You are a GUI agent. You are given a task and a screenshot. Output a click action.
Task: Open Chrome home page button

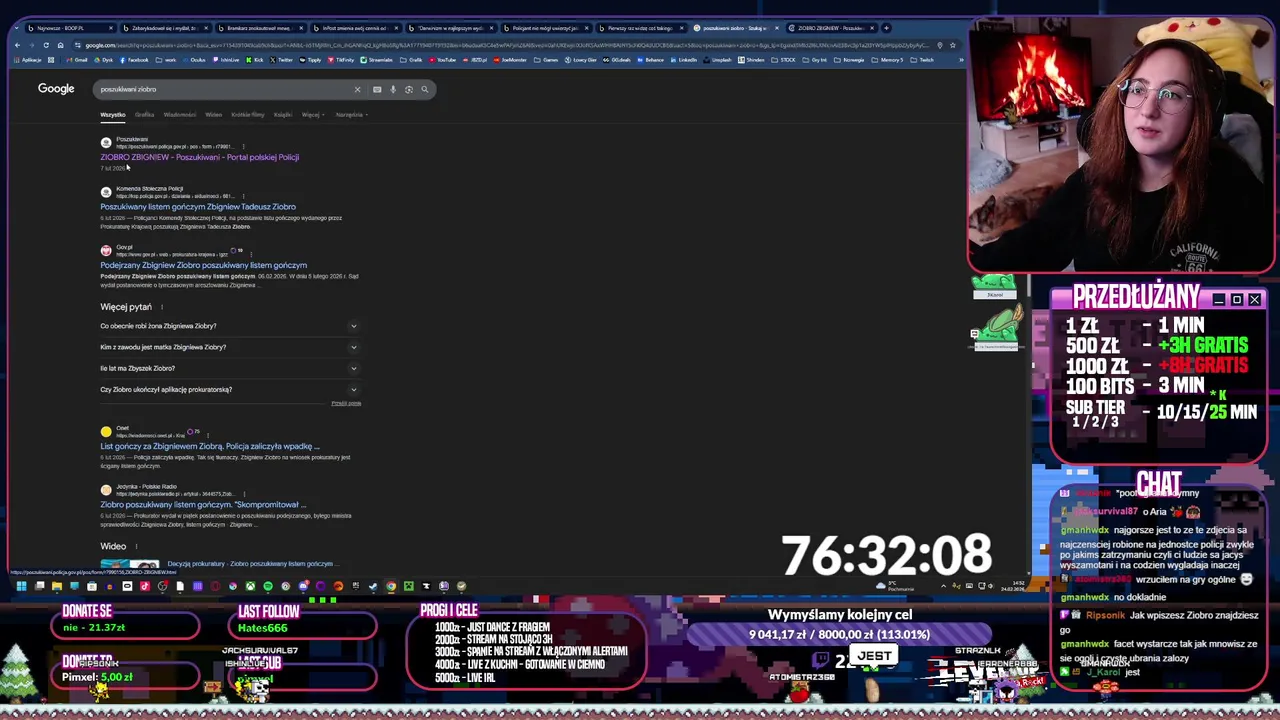tap(60, 45)
